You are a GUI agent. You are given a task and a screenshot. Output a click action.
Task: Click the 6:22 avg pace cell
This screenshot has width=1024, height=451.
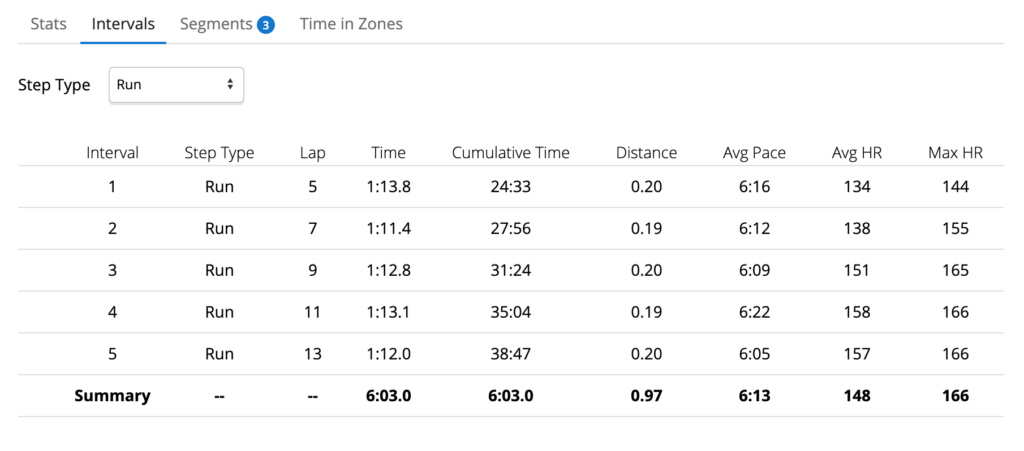754,312
